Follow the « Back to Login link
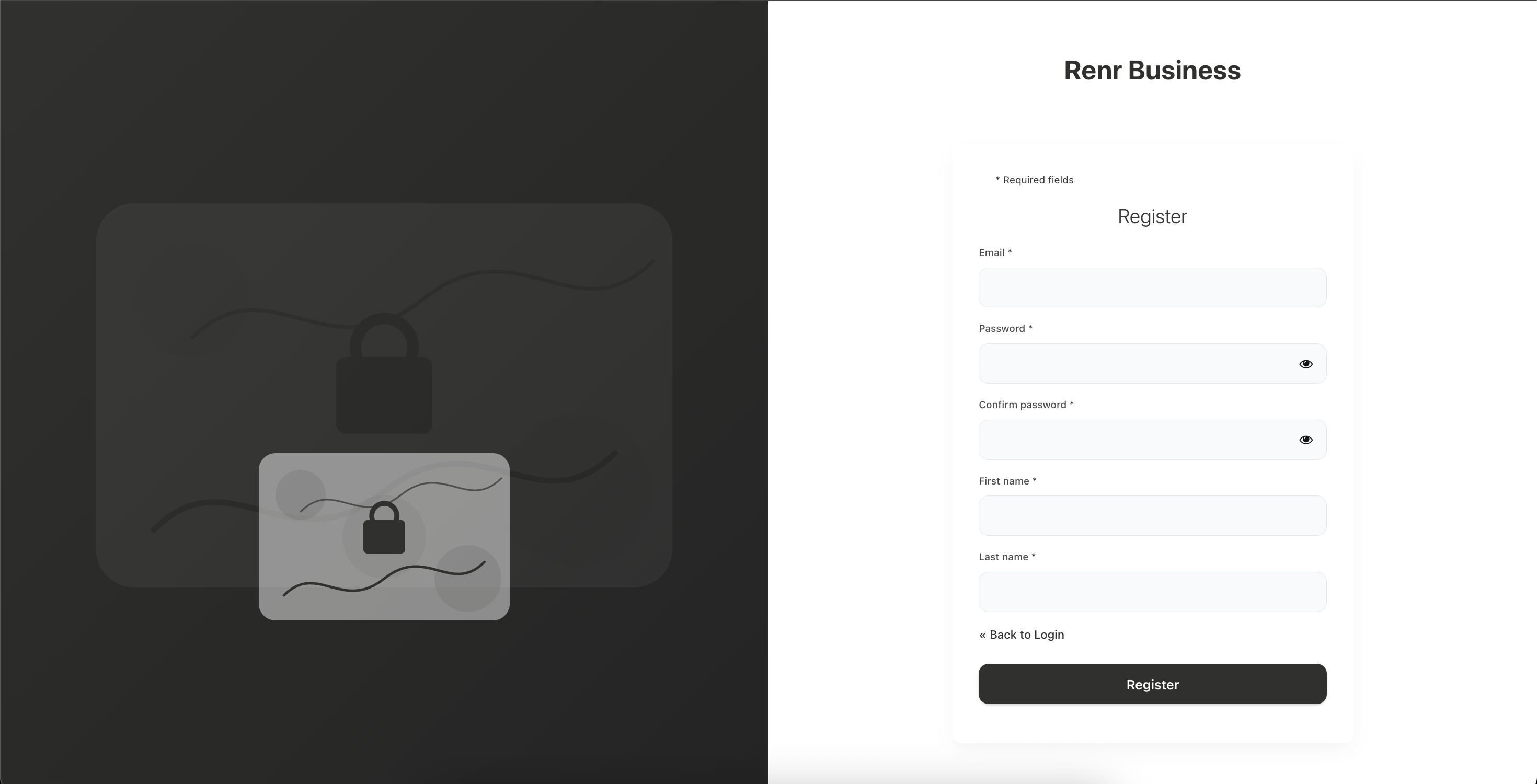1537x784 pixels. [x=1021, y=635]
